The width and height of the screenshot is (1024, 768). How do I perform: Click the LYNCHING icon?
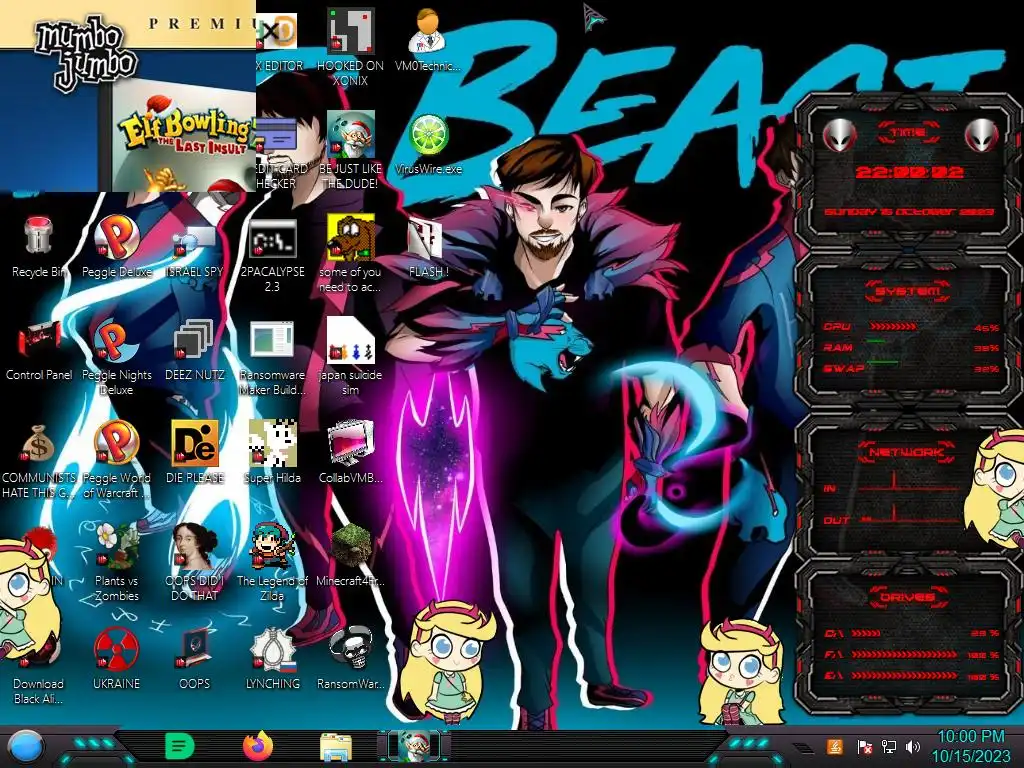[x=272, y=649]
